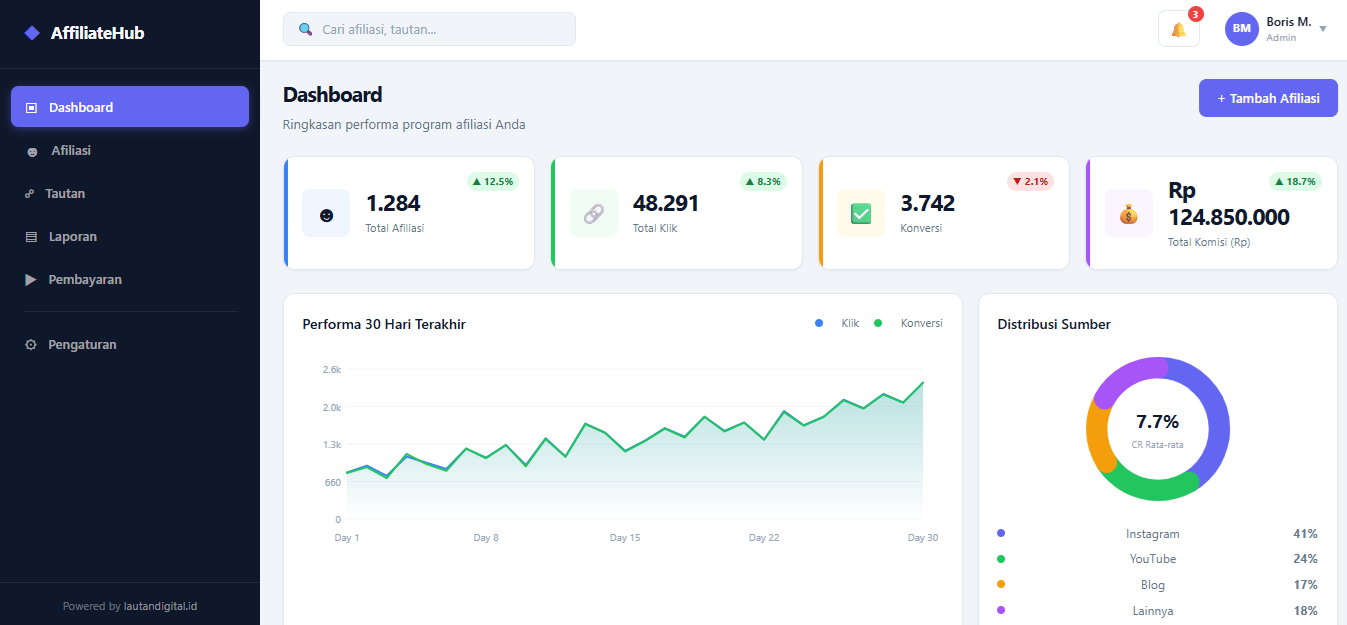Screen dimensions: 1347x625
Task: Click the Tautan link icon in sidebar
Action: point(30,194)
